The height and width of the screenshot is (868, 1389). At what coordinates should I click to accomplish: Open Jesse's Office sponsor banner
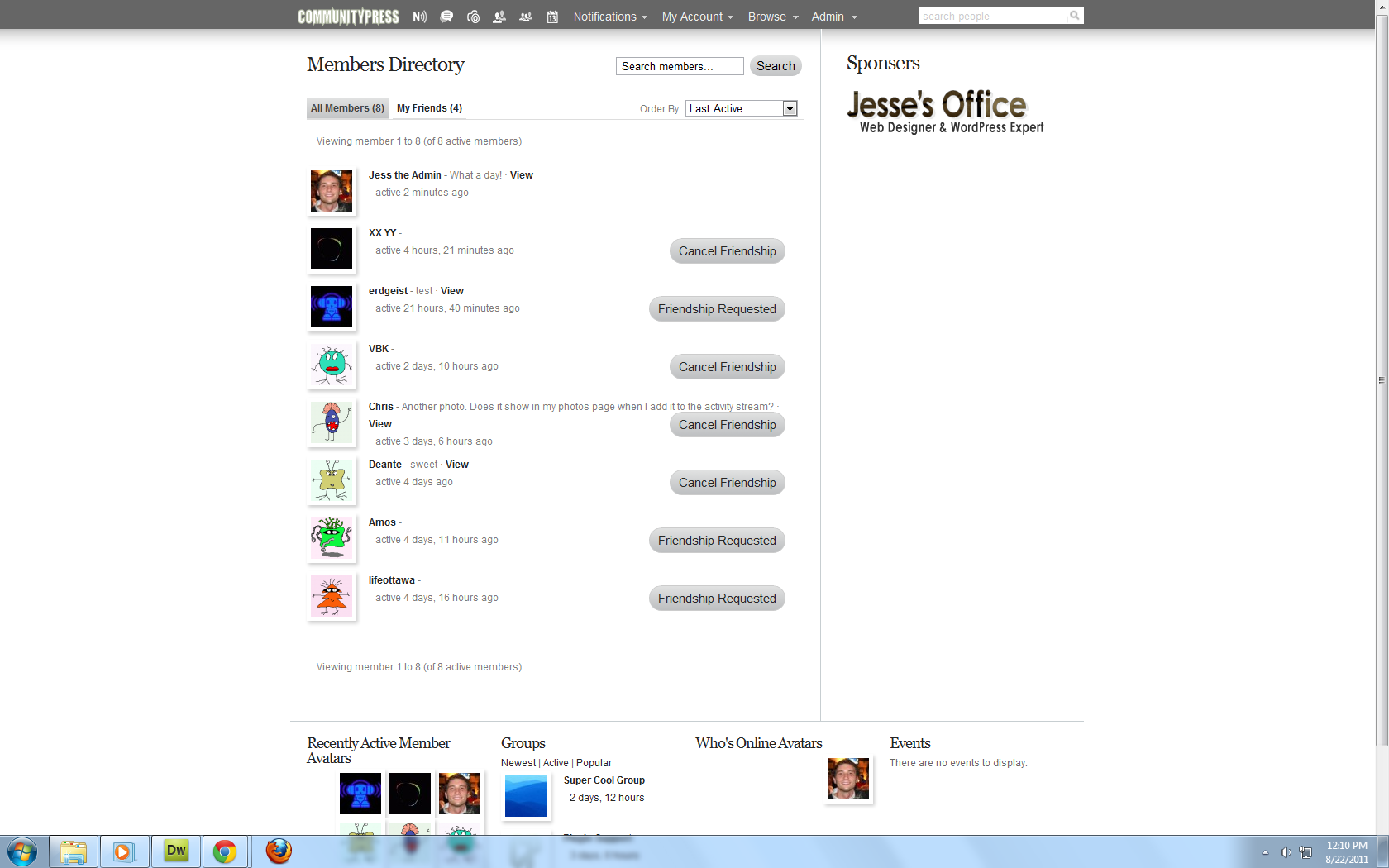945,112
